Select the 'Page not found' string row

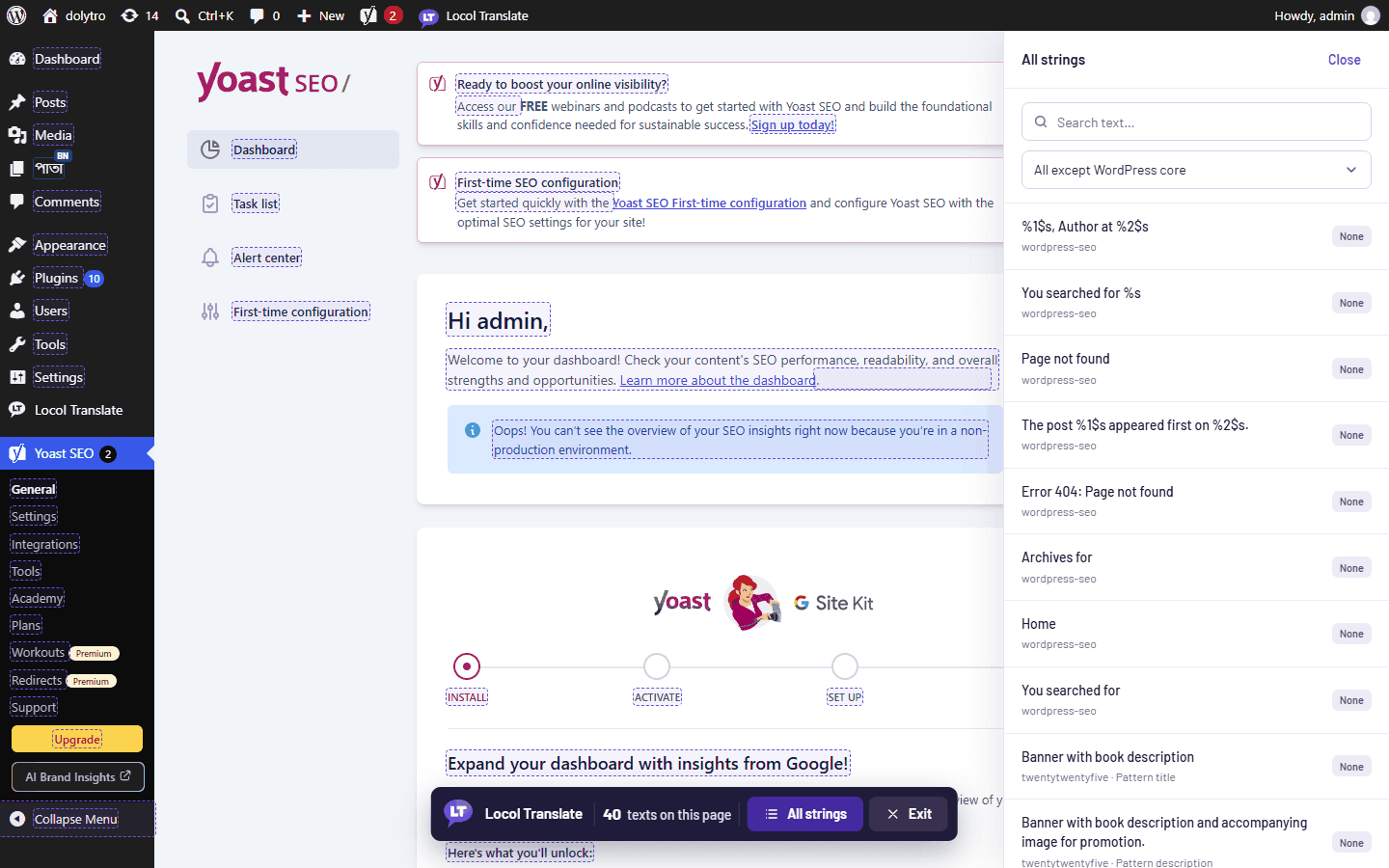(x=1196, y=368)
